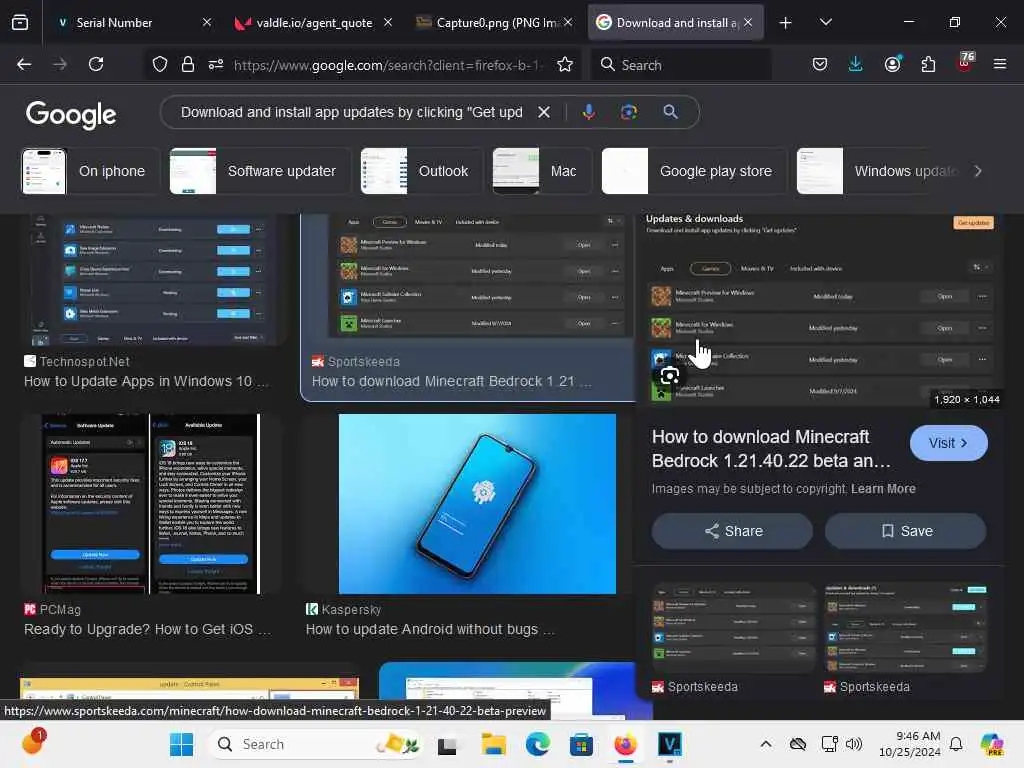Open Windows Start menu
The image size is (1024, 768).
click(181, 744)
